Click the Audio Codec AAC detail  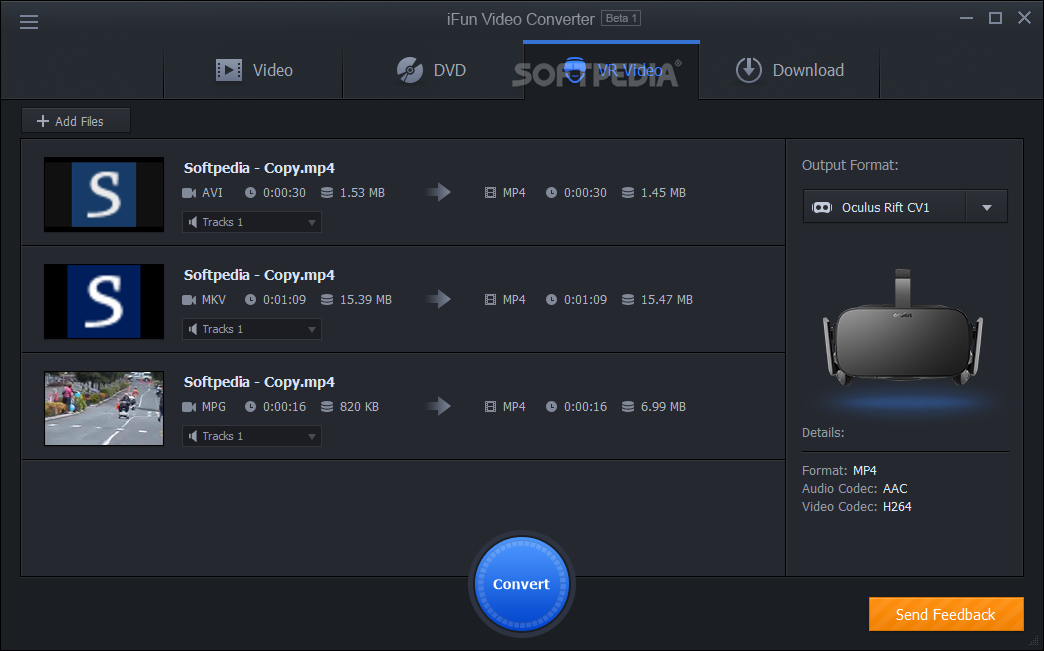[x=854, y=489]
